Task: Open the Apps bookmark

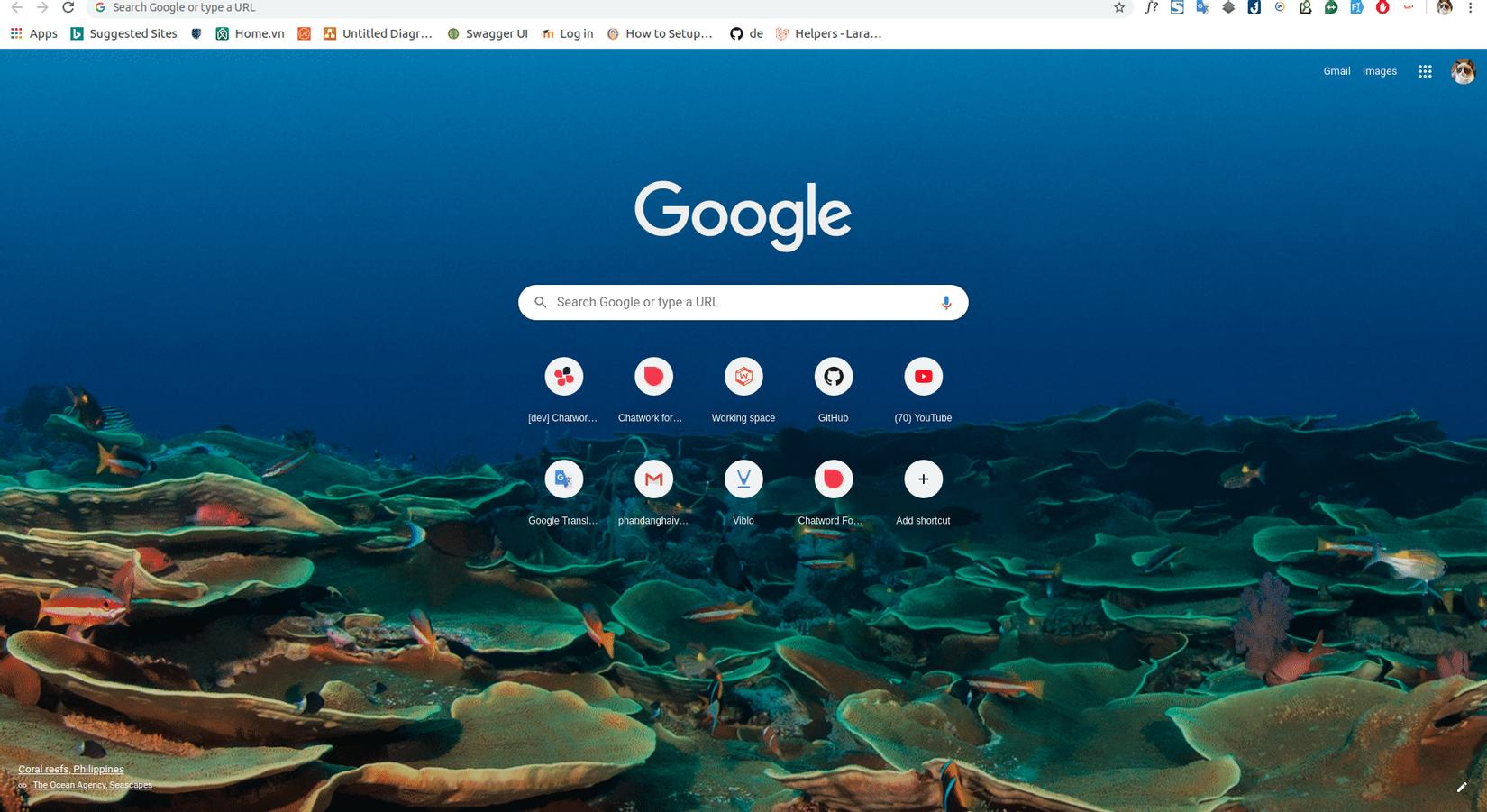Action: (x=34, y=33)
